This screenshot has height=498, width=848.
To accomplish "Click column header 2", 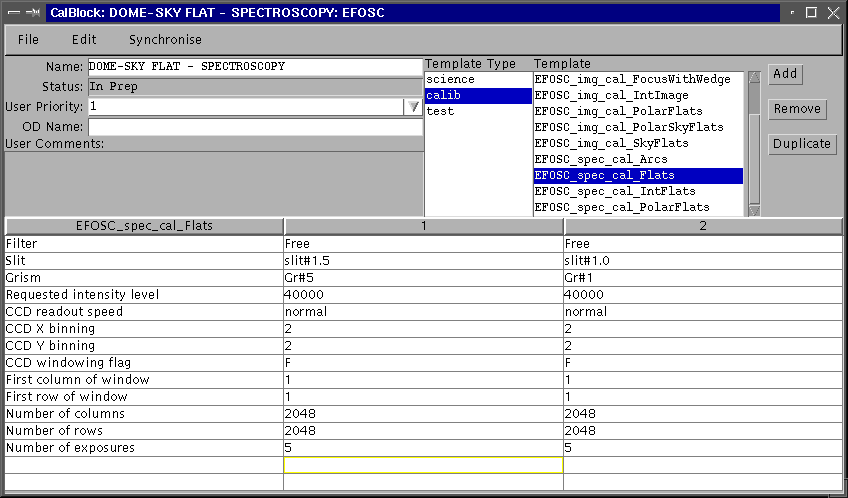I will (x=703, y=226).
